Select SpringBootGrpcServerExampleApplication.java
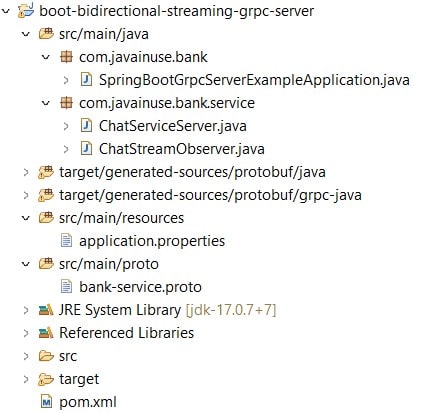Screen dimensions: 422x413 click(254, 80)
